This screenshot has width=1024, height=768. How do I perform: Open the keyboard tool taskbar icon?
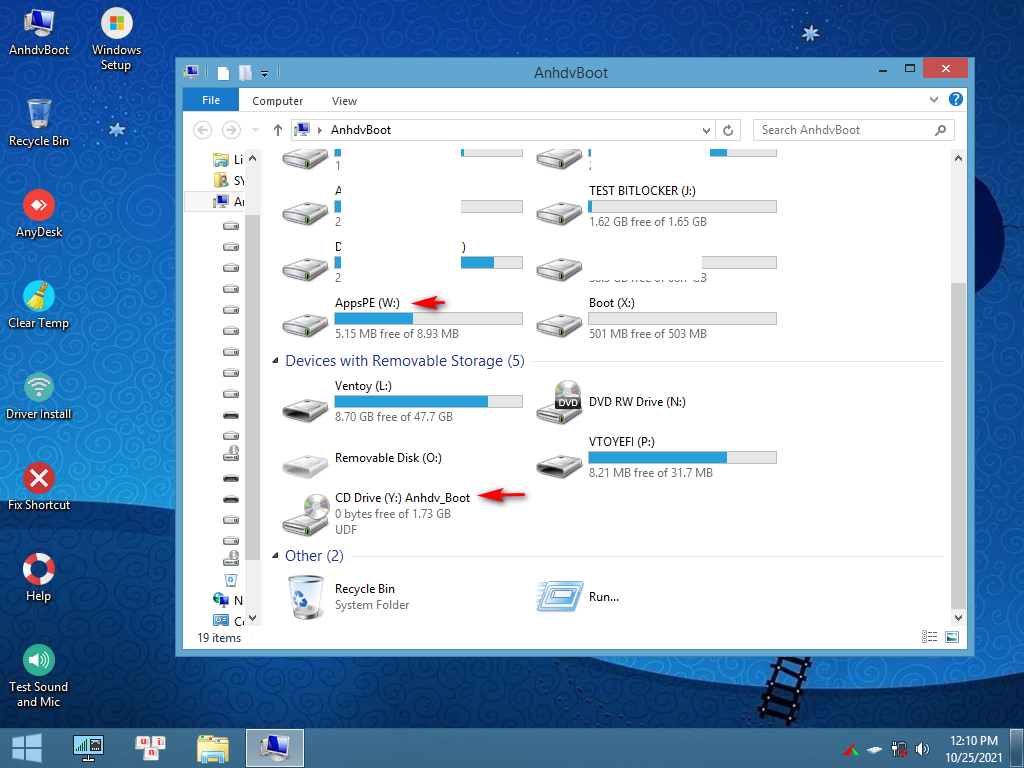150,748
